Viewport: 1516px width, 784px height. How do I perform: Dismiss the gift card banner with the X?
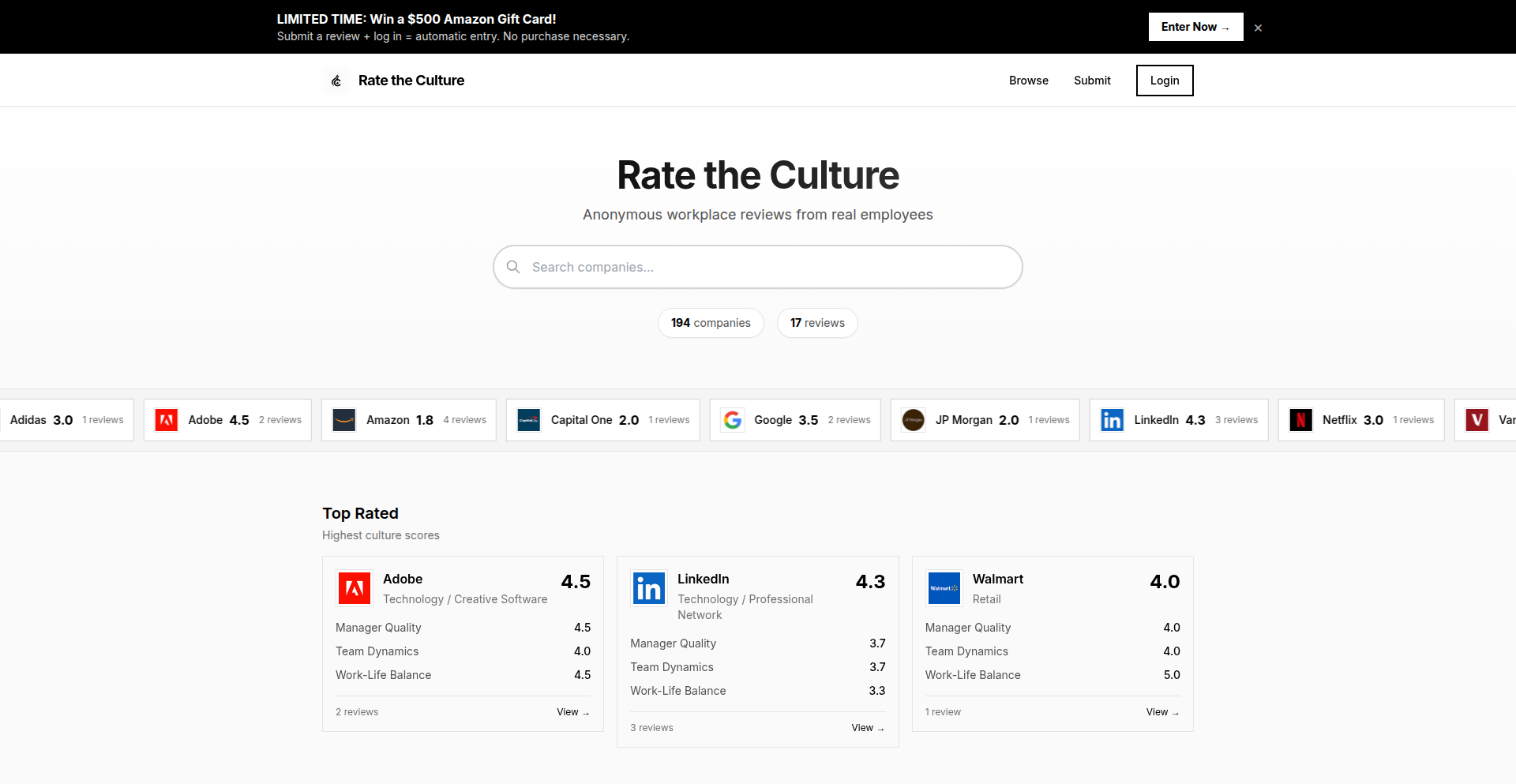1258,27
